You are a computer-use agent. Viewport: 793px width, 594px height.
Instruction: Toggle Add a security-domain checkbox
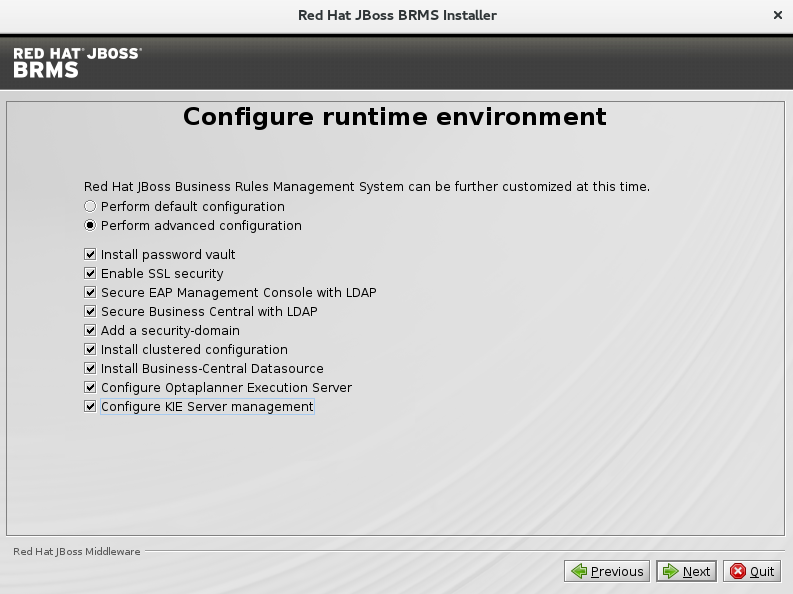point(90,331)
